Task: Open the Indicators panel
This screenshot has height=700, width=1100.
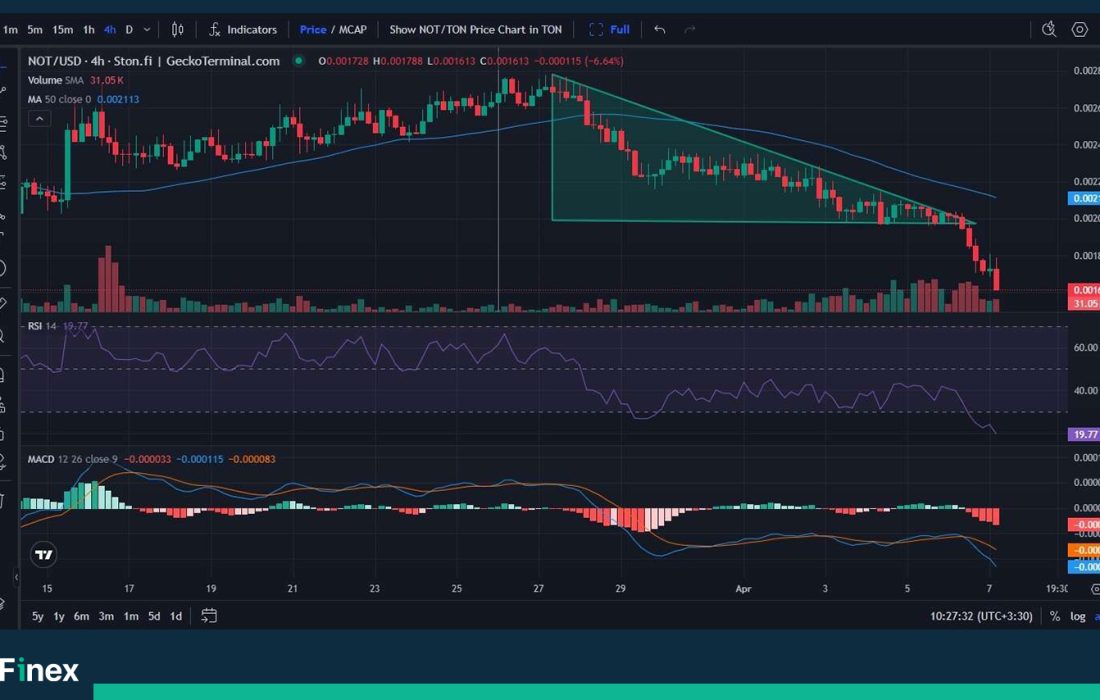Action: (242, 30)
